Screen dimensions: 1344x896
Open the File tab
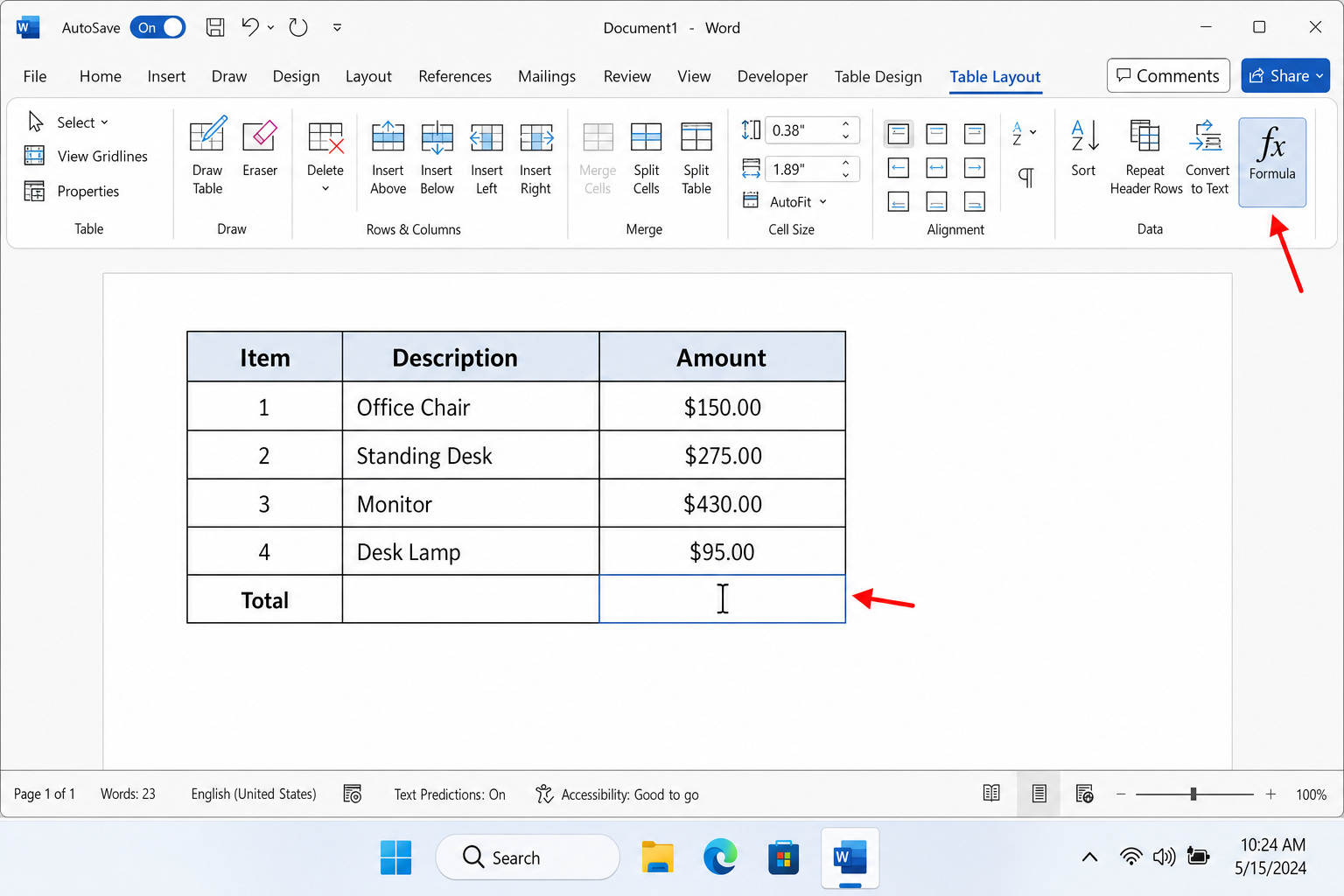click(x=35, y=76)
